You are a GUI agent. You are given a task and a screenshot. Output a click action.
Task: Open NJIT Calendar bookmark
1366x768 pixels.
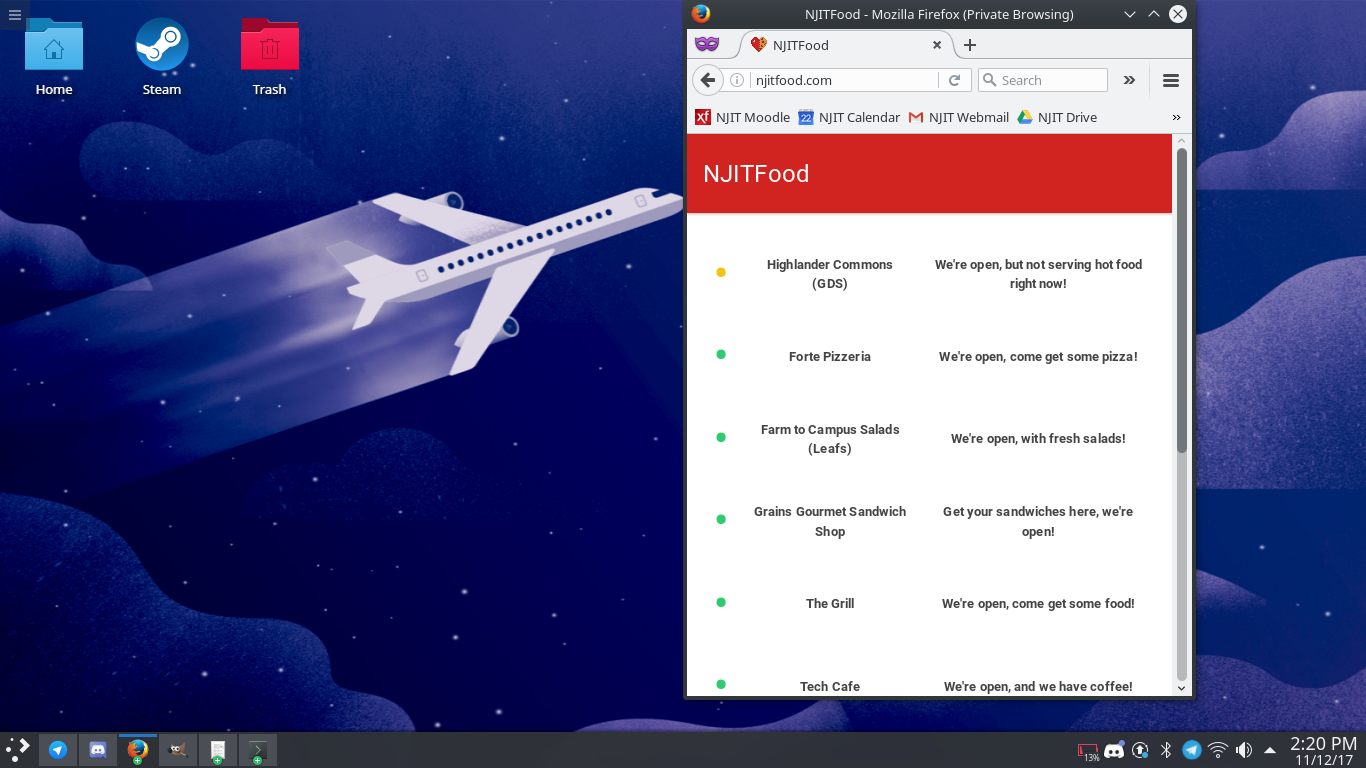(849, 117)
